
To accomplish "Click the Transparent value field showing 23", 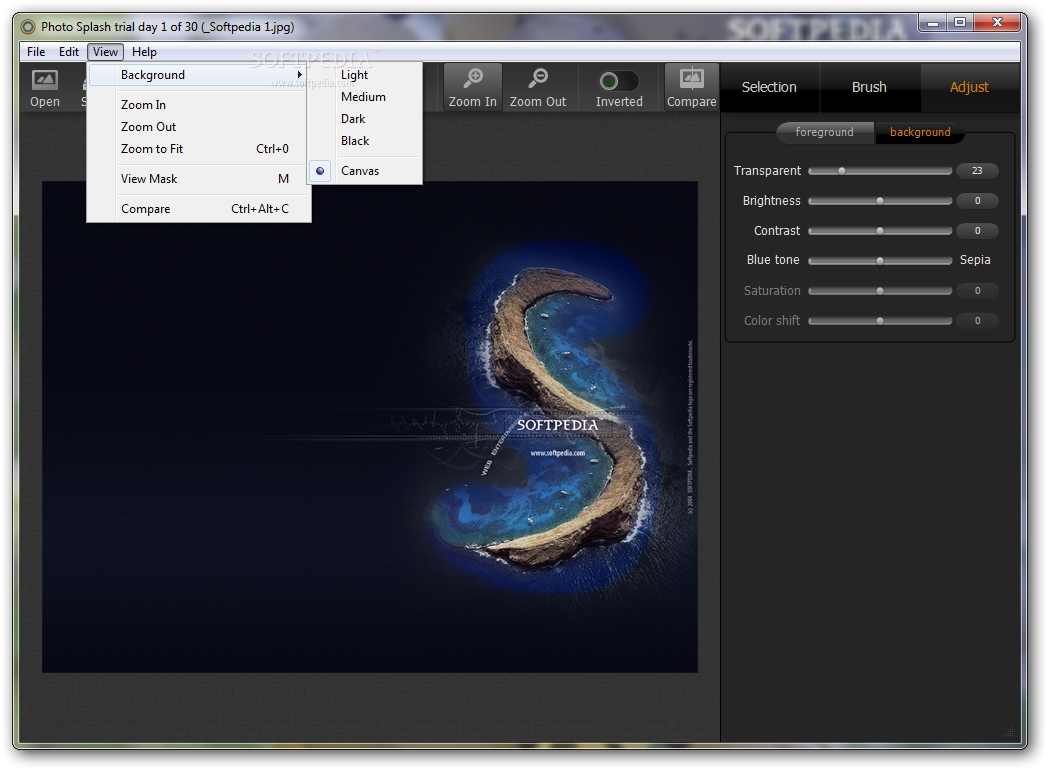I will click(x=977, y=170).
